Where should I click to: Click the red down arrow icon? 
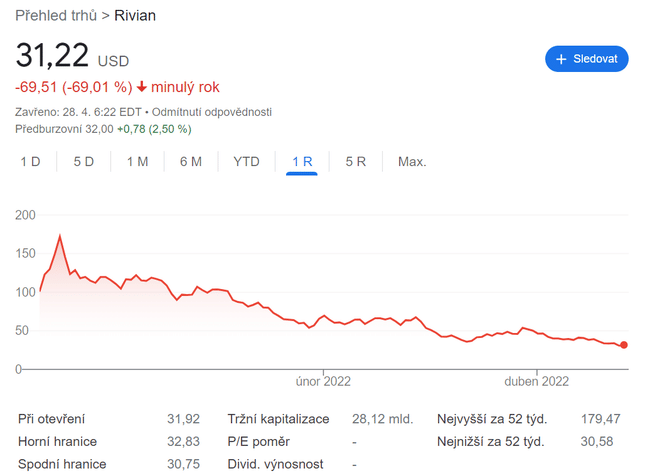click(142, 87)
